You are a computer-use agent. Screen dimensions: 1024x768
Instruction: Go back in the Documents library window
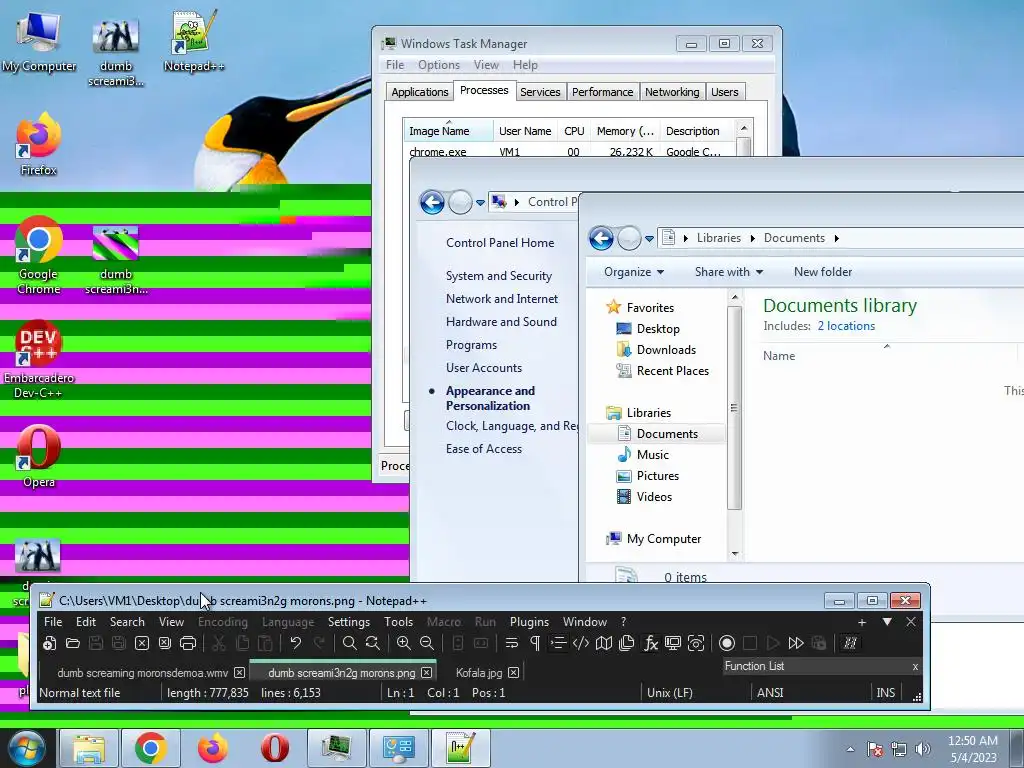click(601, 238)
